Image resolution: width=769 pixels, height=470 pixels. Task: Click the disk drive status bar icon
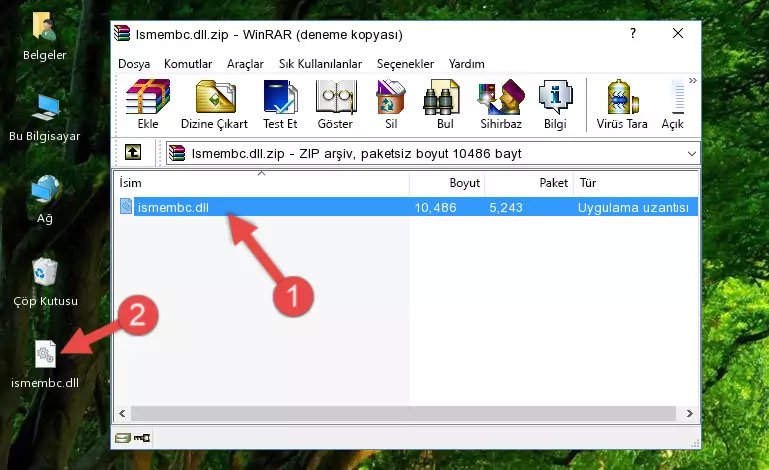pos(123,438)
